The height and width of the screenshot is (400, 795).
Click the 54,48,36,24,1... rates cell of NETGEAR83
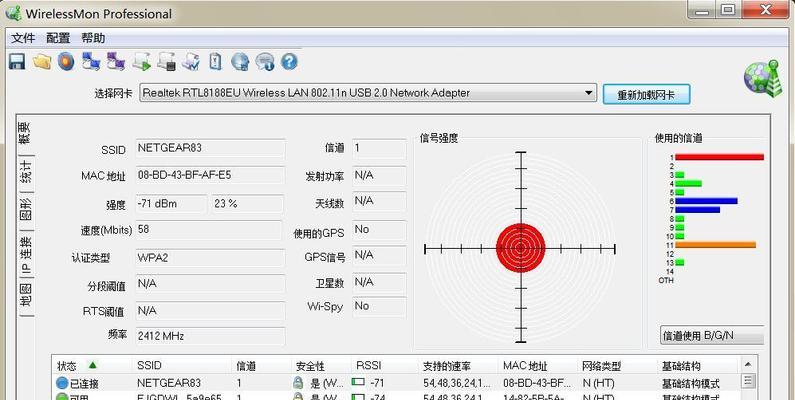click(457, 383)
